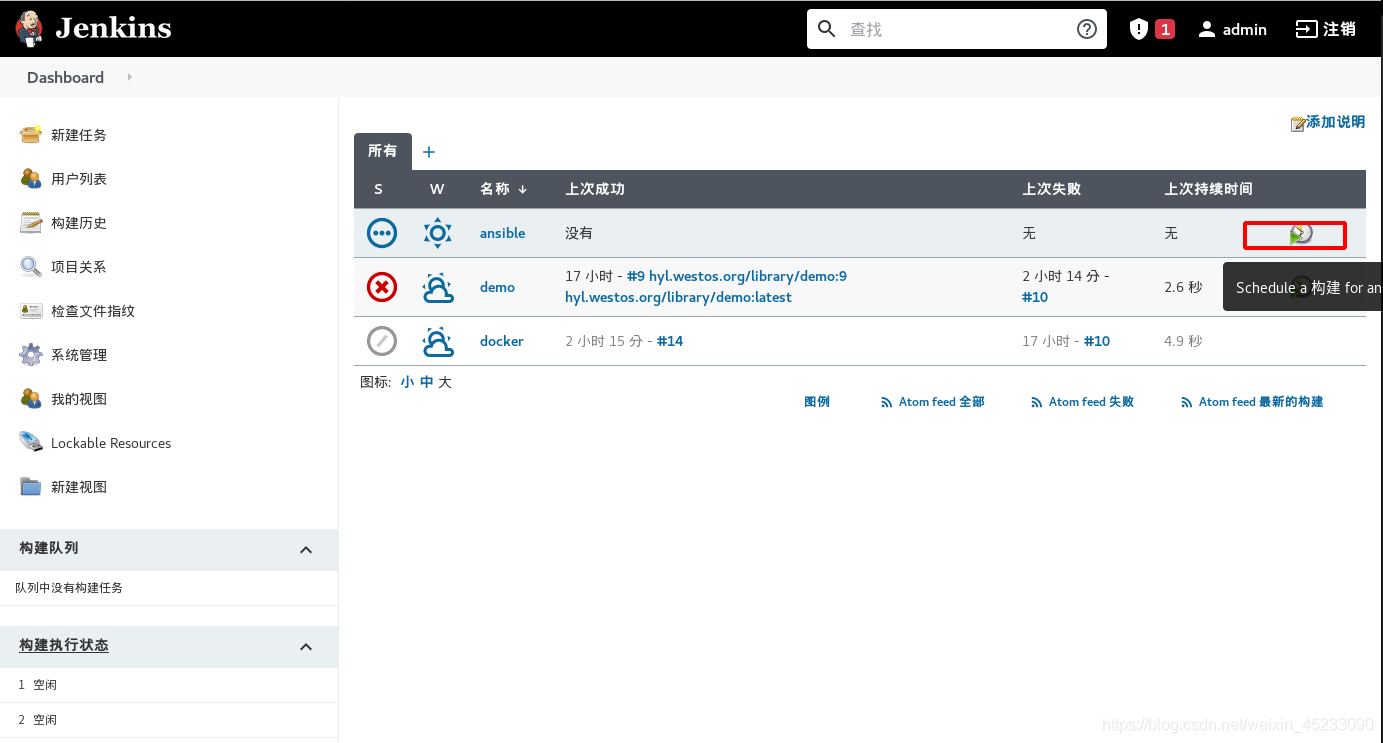
Task: Click the add description (添加说明) notepad icon
Action: click(x=1298, y=123)
